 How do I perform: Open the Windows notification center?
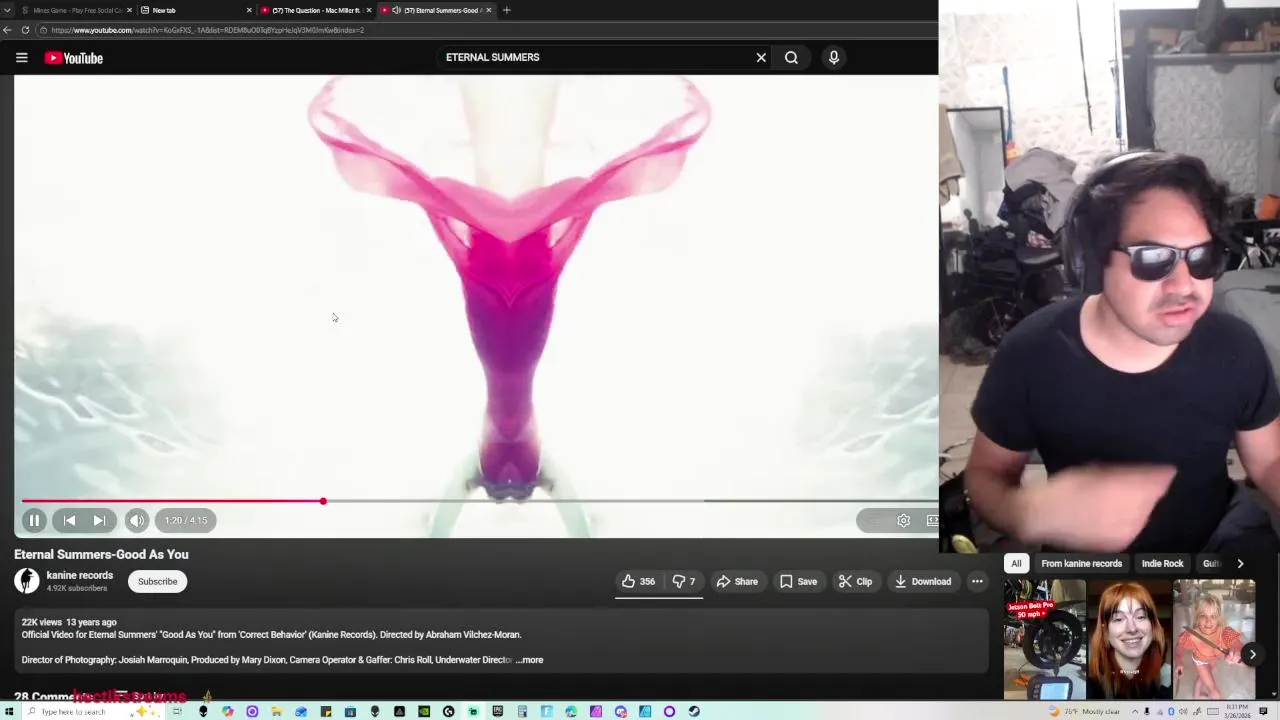[1263, 711]
